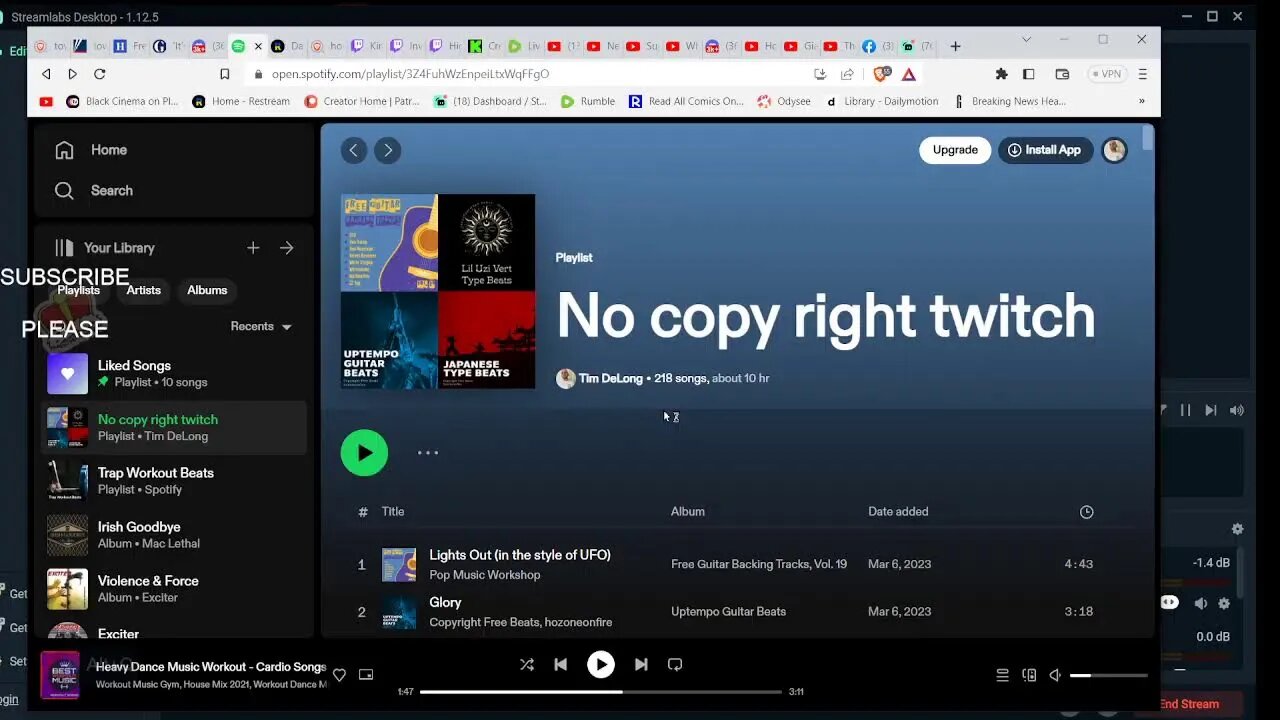The width and height of the screenshot is (1280, 720).
Task: Go back with Spotify's left chevron
Action: [x=353, y=150]
